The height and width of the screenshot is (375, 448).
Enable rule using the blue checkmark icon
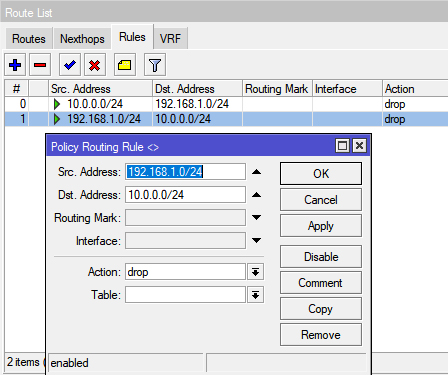tap(70, 65)
